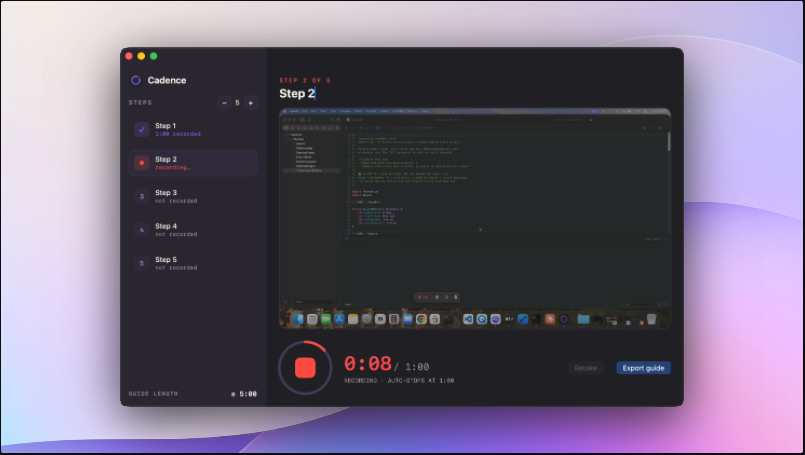805x455 pixels.
Task: Click 'RECORDING · AUTO-STOPS AT 1:00' status text
Action: (399, 381)
